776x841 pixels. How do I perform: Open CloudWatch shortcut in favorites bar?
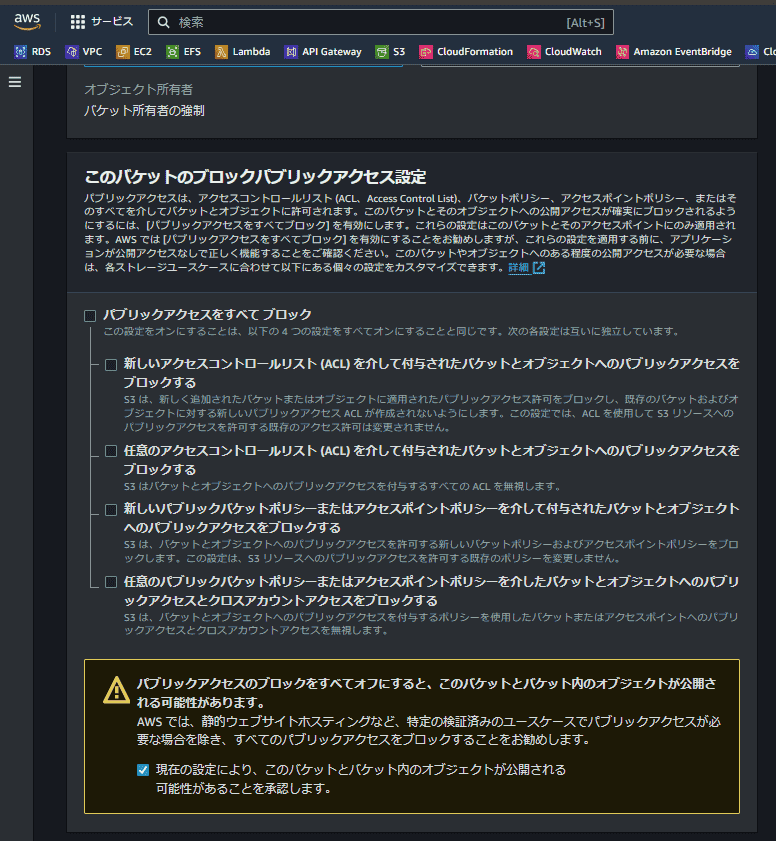tap(564, 52)
